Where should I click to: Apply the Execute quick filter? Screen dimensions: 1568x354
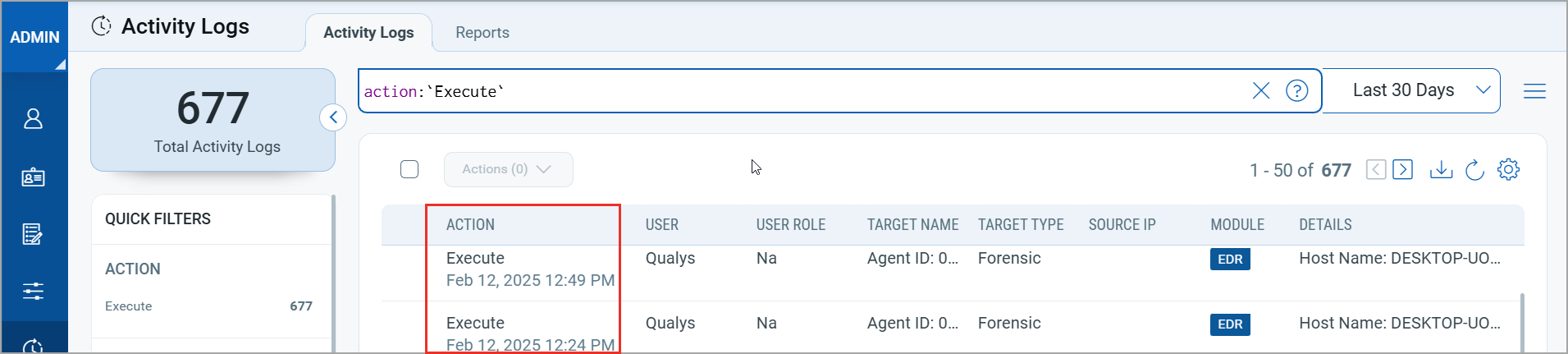(129, 306)
